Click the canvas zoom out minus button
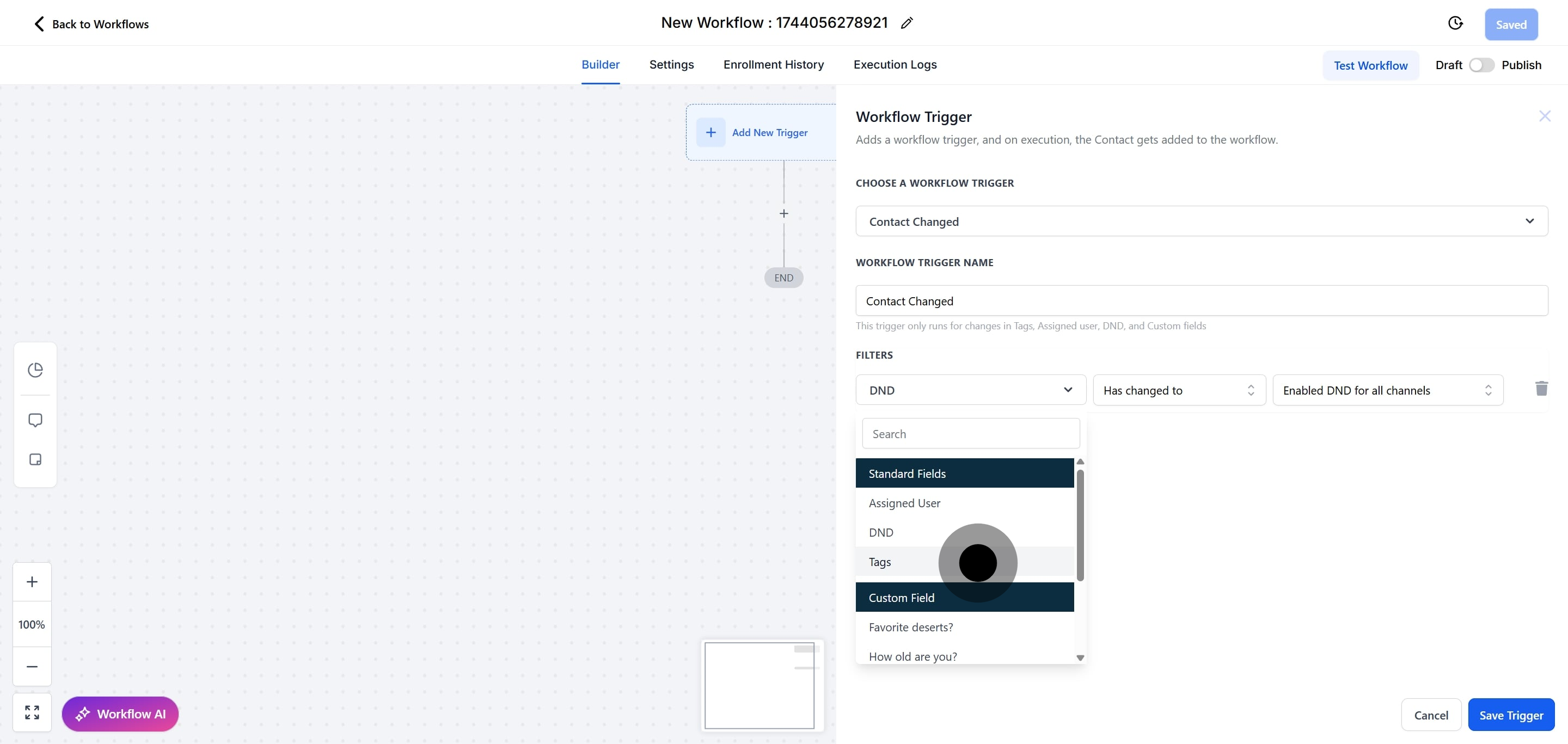The image size is (1568, 744). [x=32, y=666]
